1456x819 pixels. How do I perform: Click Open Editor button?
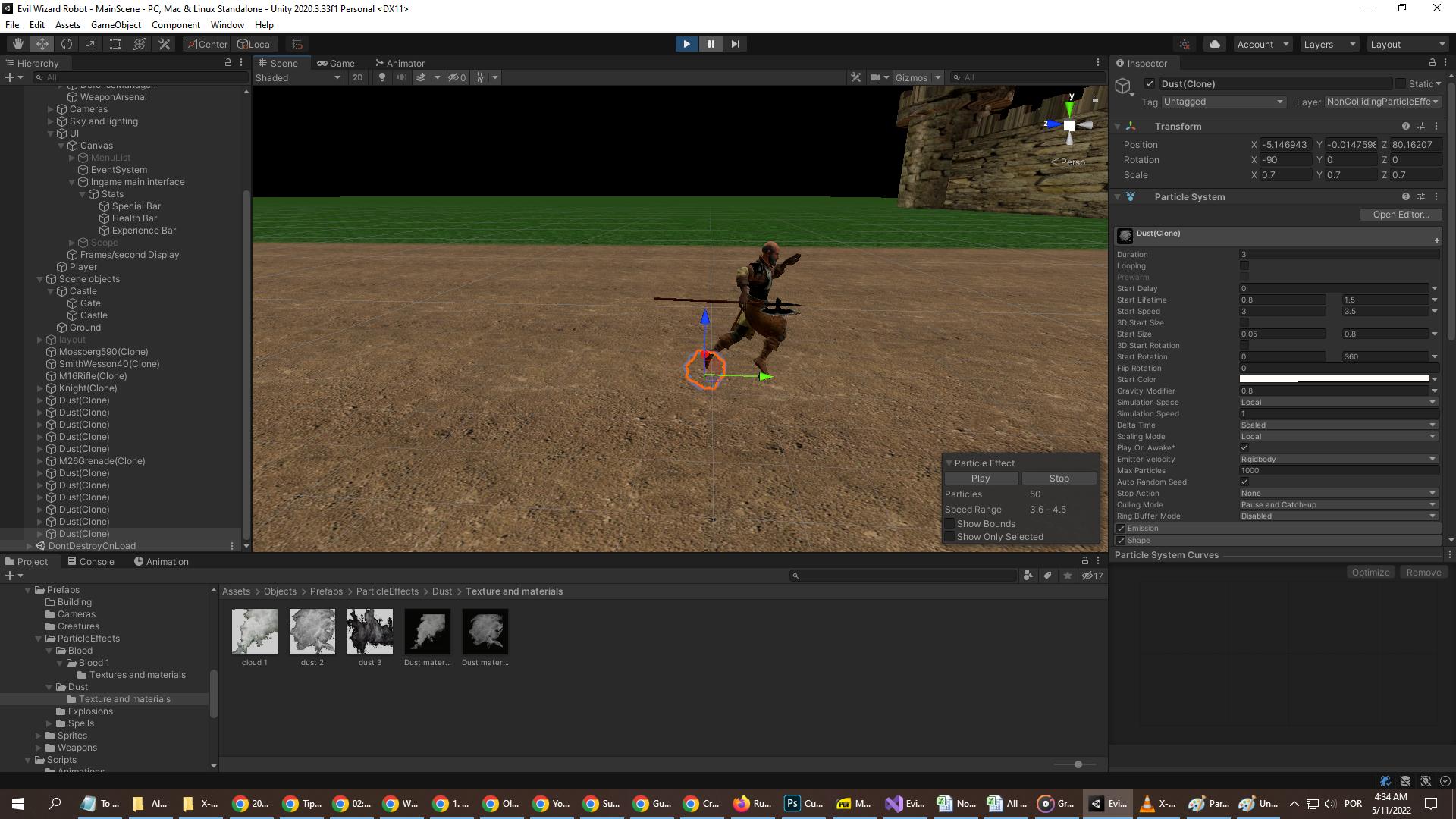(x=1401, y=215)
